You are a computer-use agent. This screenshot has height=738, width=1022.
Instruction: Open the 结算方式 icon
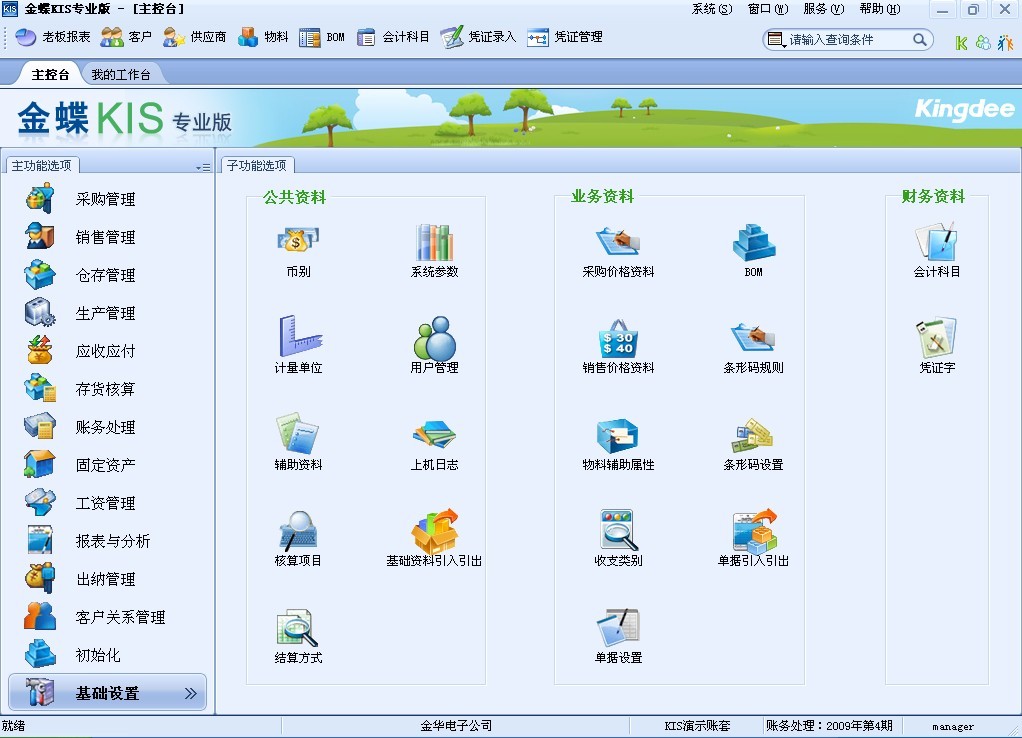pyautogui.click(x=298, y=636)
